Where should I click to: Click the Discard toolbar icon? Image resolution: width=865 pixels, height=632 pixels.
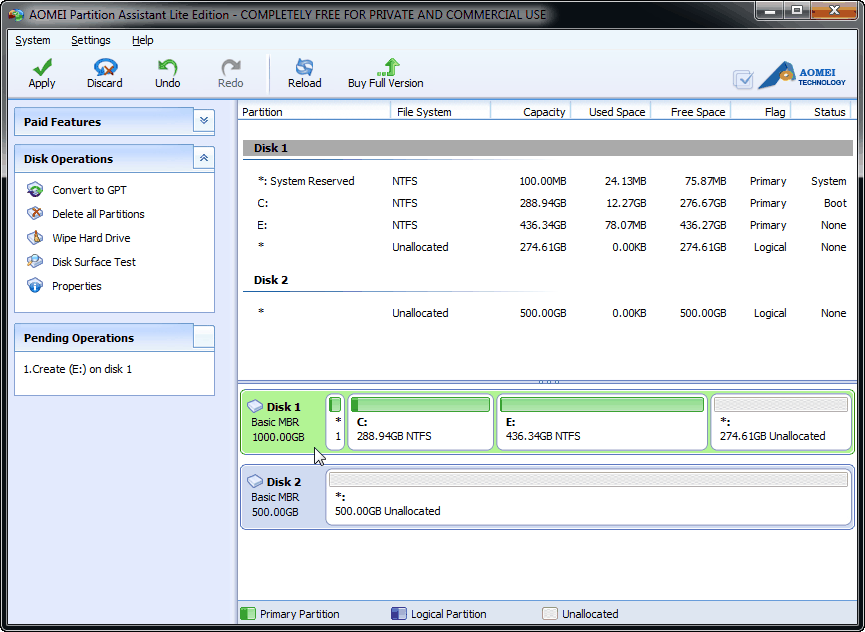pos(105,67)
